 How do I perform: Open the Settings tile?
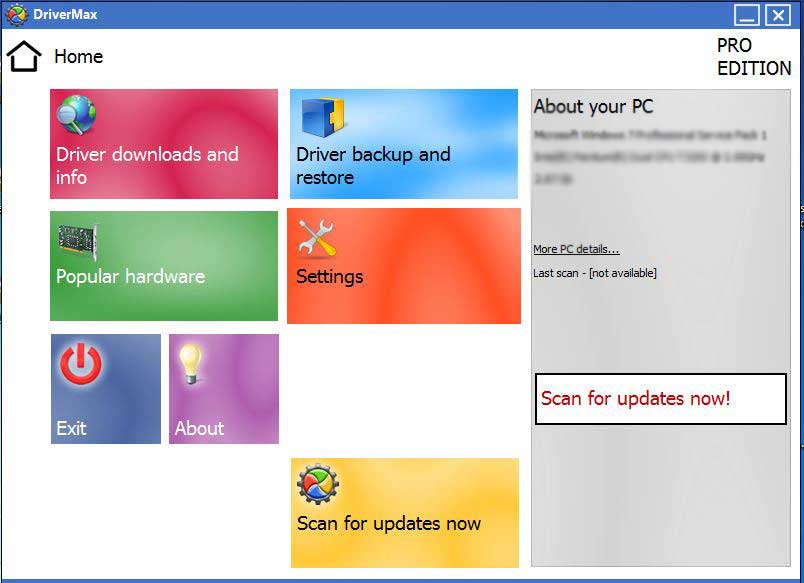[x=404, y=266]
